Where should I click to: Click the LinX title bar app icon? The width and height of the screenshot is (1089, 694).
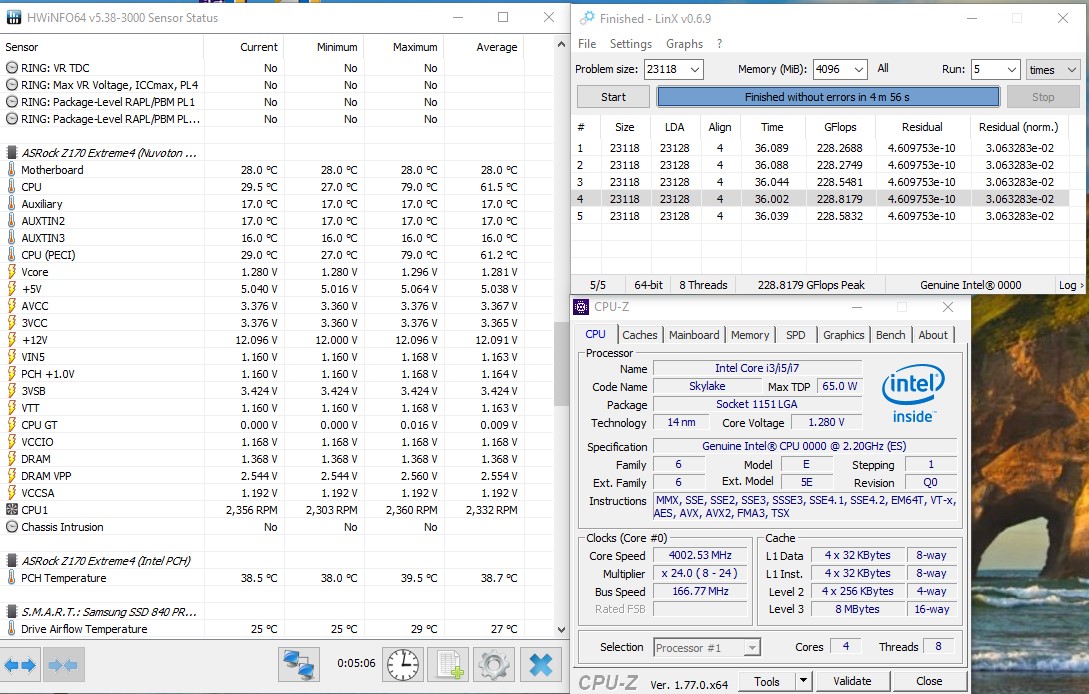[x=588, y=18]
